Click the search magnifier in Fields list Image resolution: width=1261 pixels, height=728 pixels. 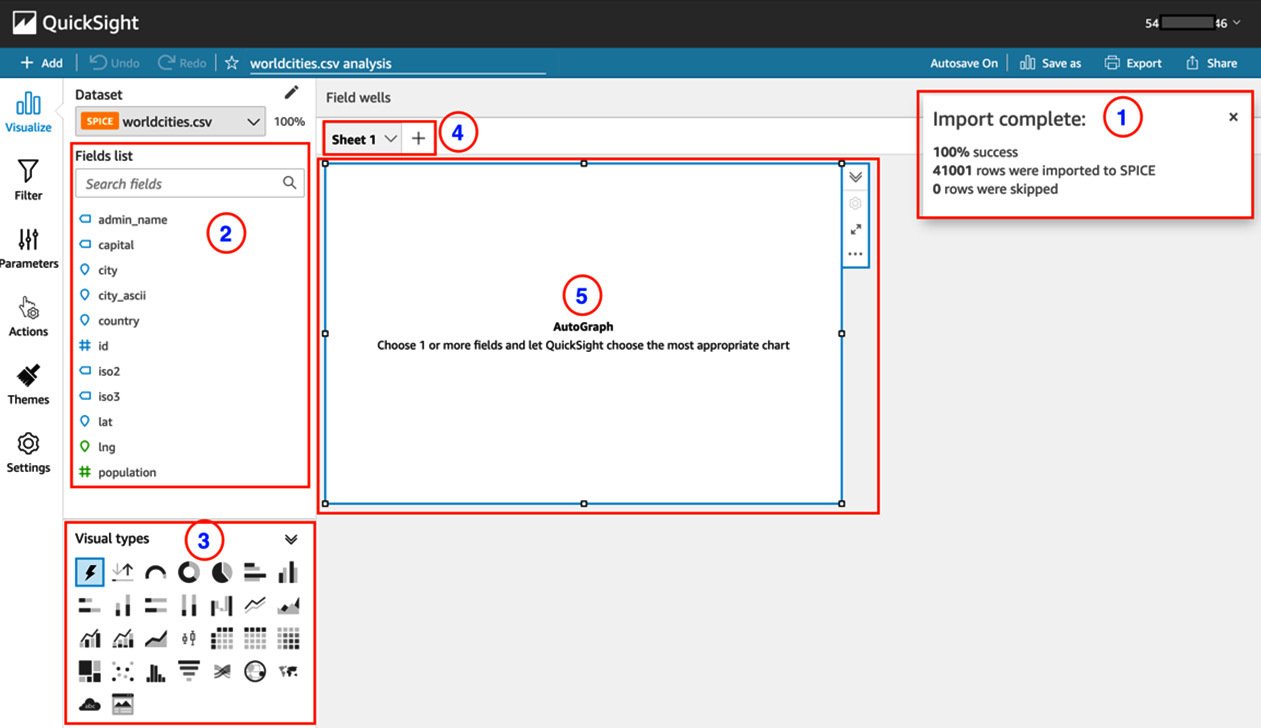289,183
